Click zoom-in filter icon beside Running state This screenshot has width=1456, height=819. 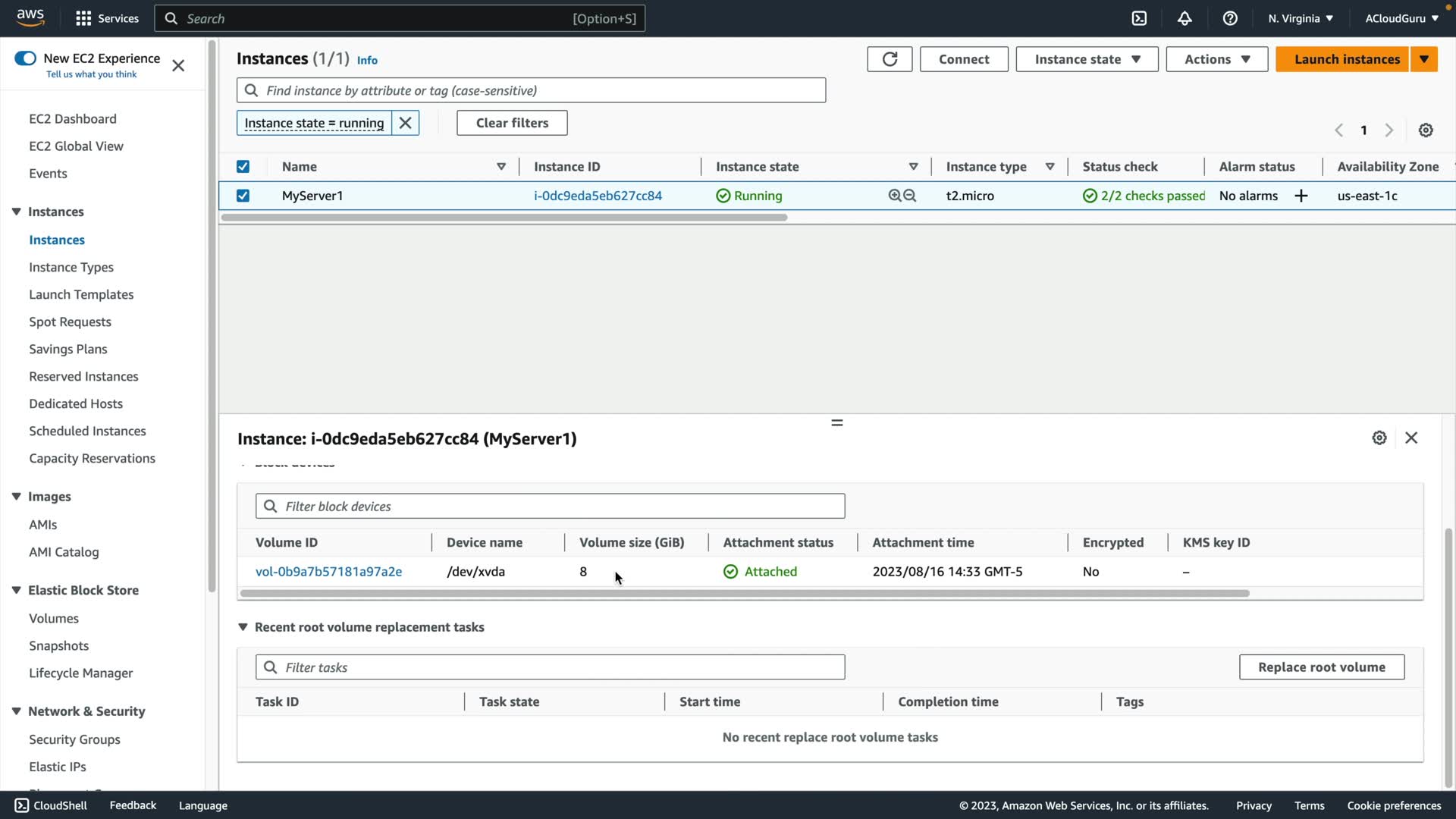pos(895,196)
